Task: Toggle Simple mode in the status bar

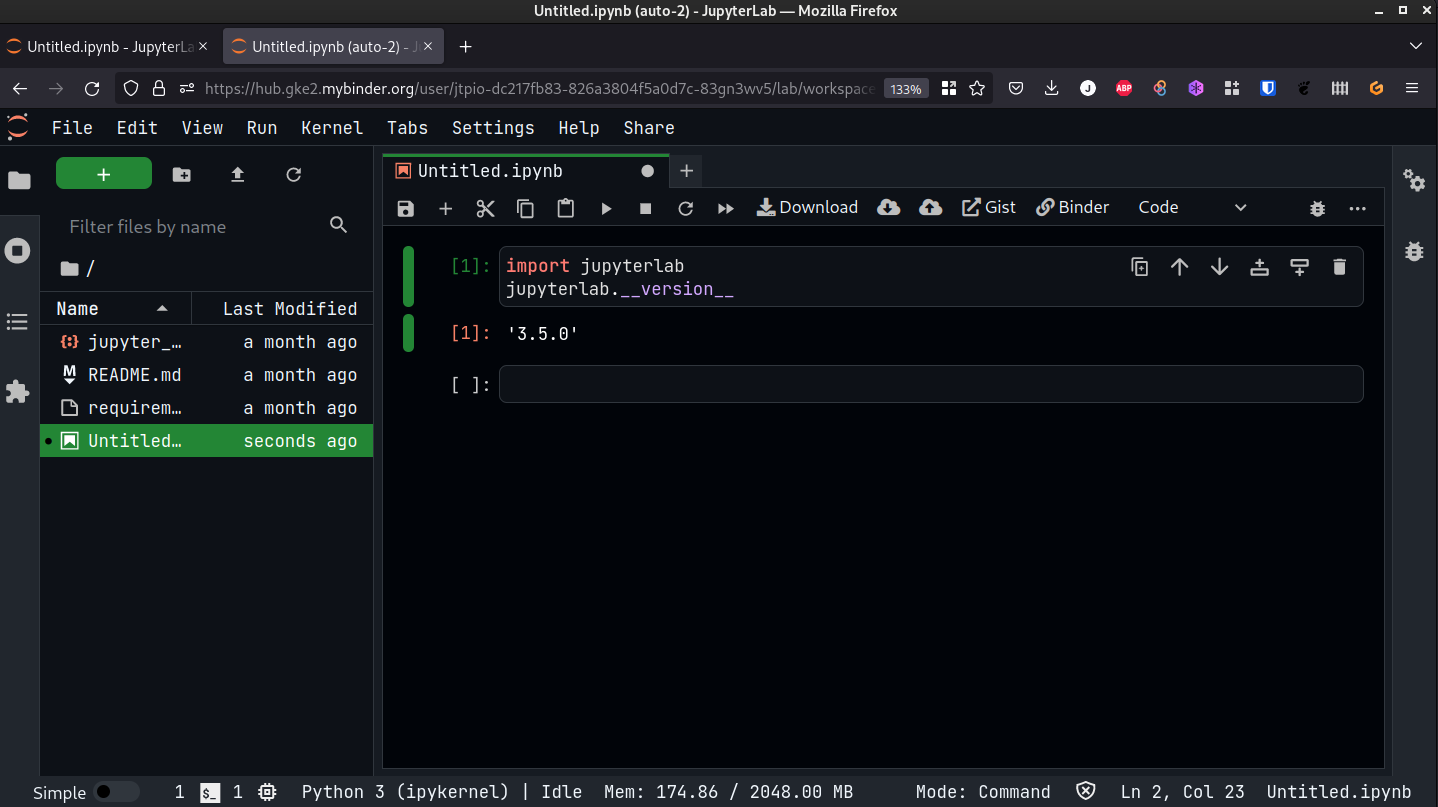Action: point(116,791)
